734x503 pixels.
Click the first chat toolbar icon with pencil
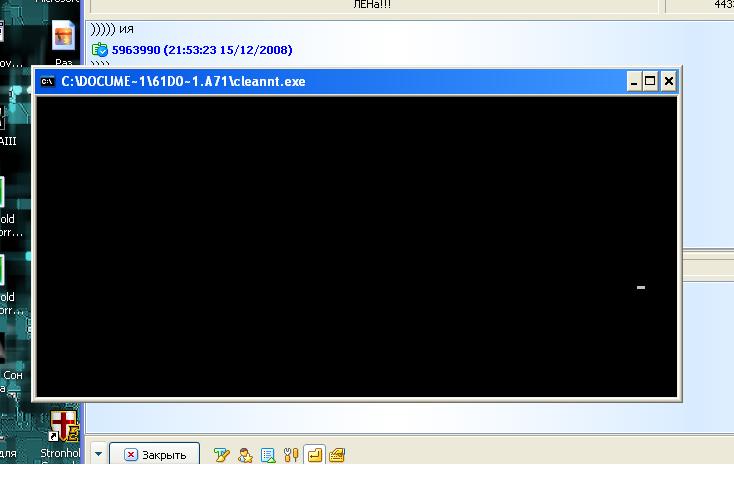coord(221,455)
